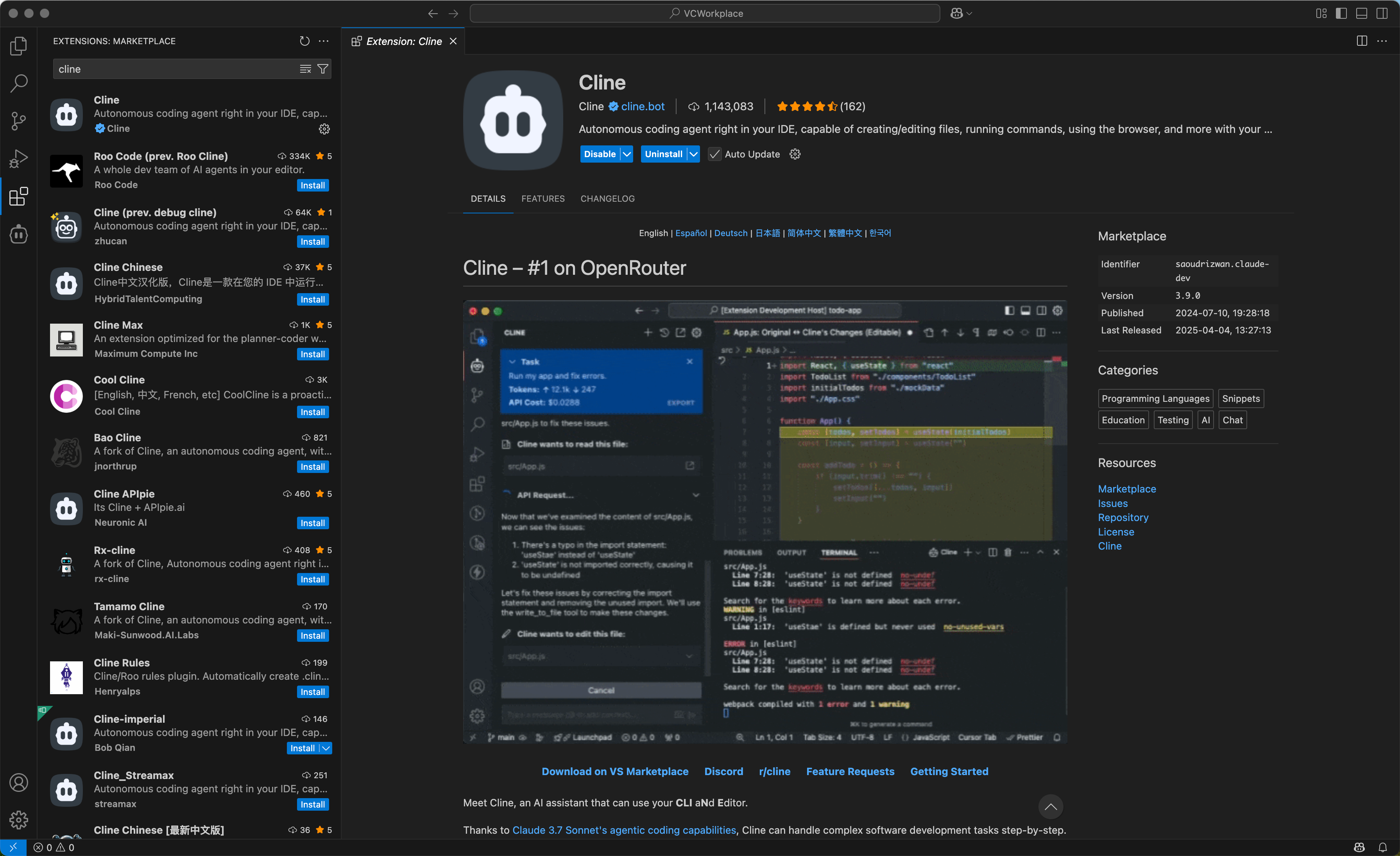Viewport: 1400px width, 856px height.
Task: Refresh the extensions marketplace list
Action: point(304,41)
